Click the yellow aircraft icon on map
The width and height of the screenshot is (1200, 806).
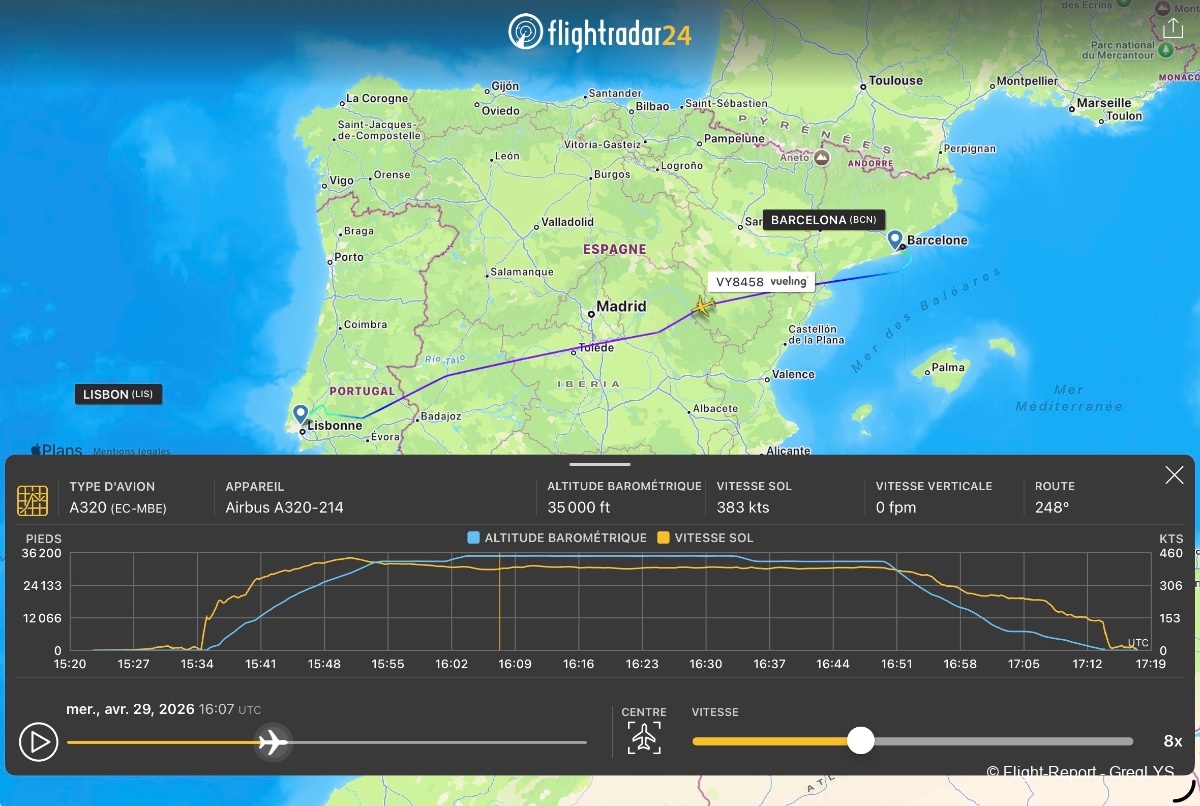703,306
